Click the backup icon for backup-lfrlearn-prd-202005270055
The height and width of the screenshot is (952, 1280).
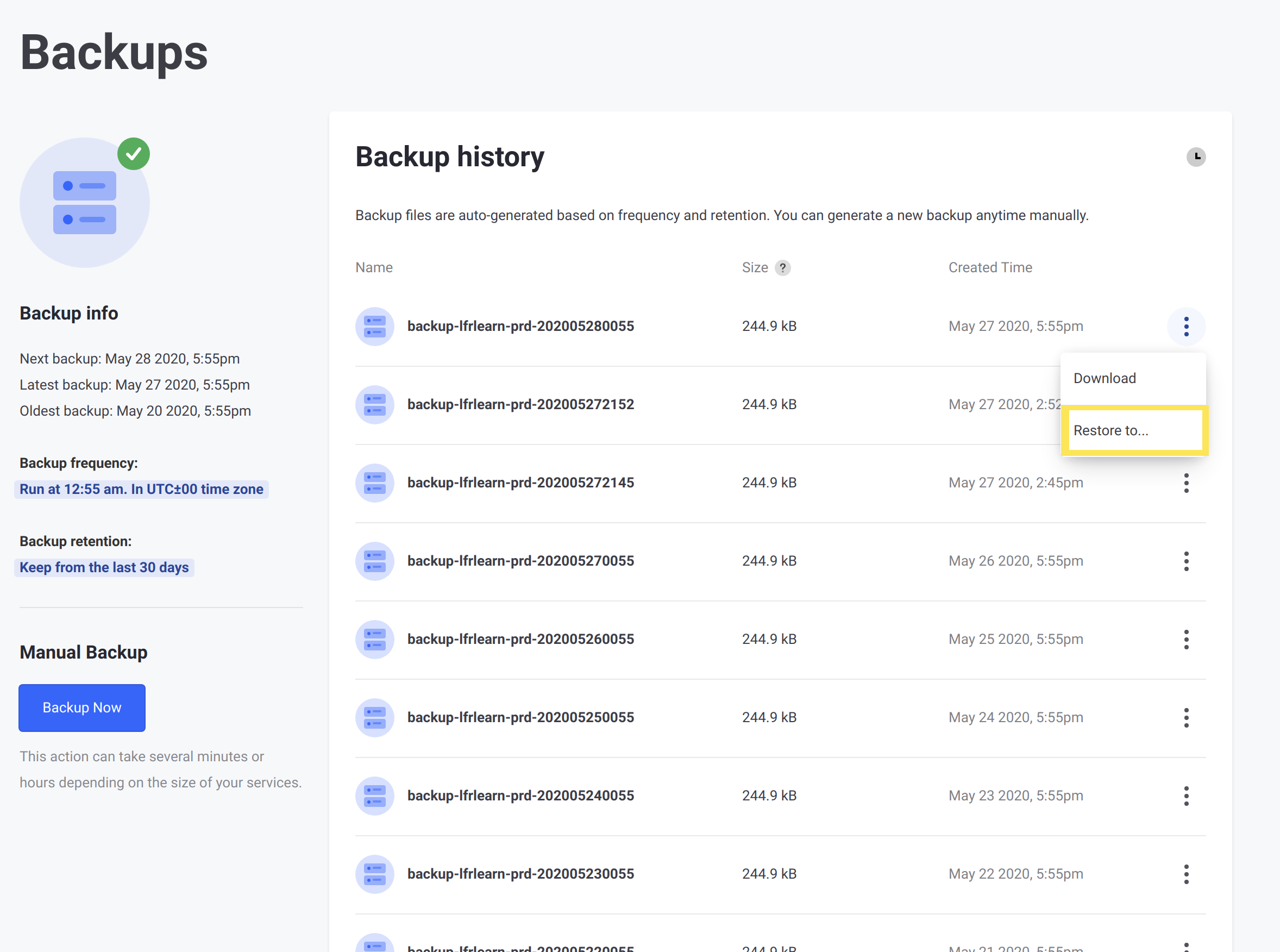pos(373,561)
